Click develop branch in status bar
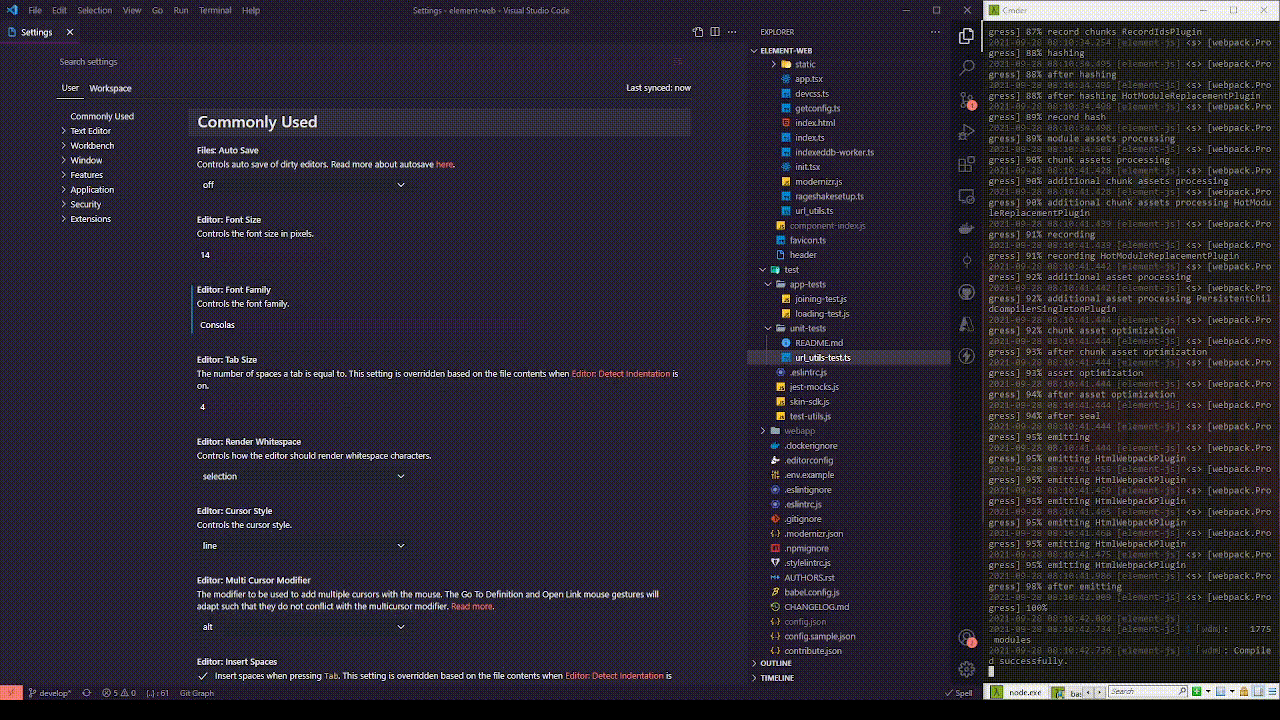The width and height of the screenshot is (1280, 720). click(50, 693)
